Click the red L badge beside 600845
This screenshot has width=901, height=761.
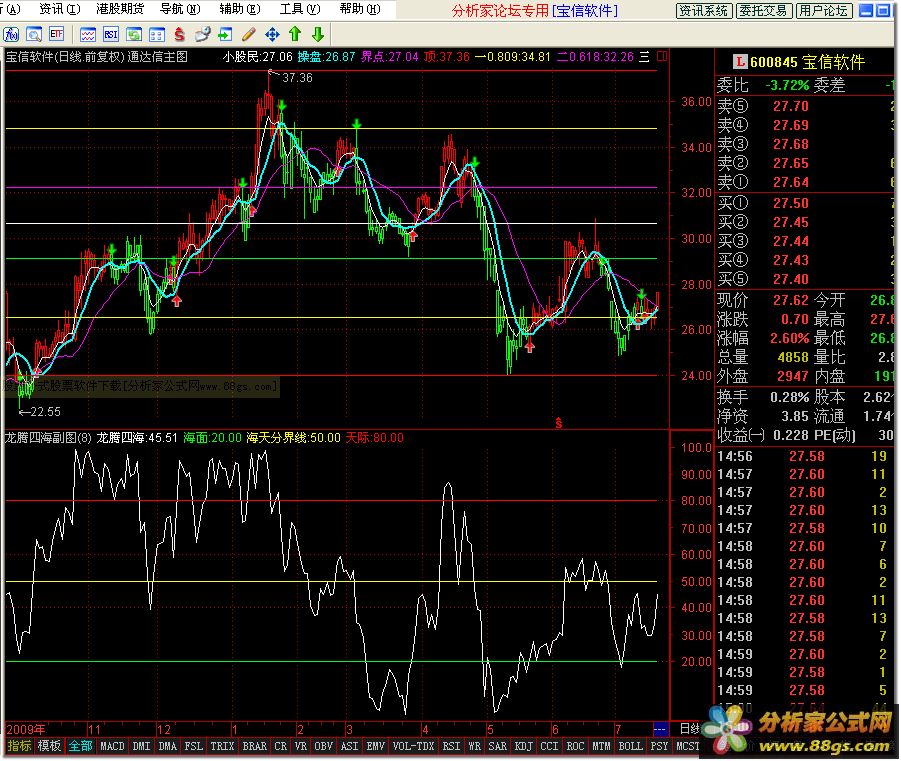click(740, 62)
